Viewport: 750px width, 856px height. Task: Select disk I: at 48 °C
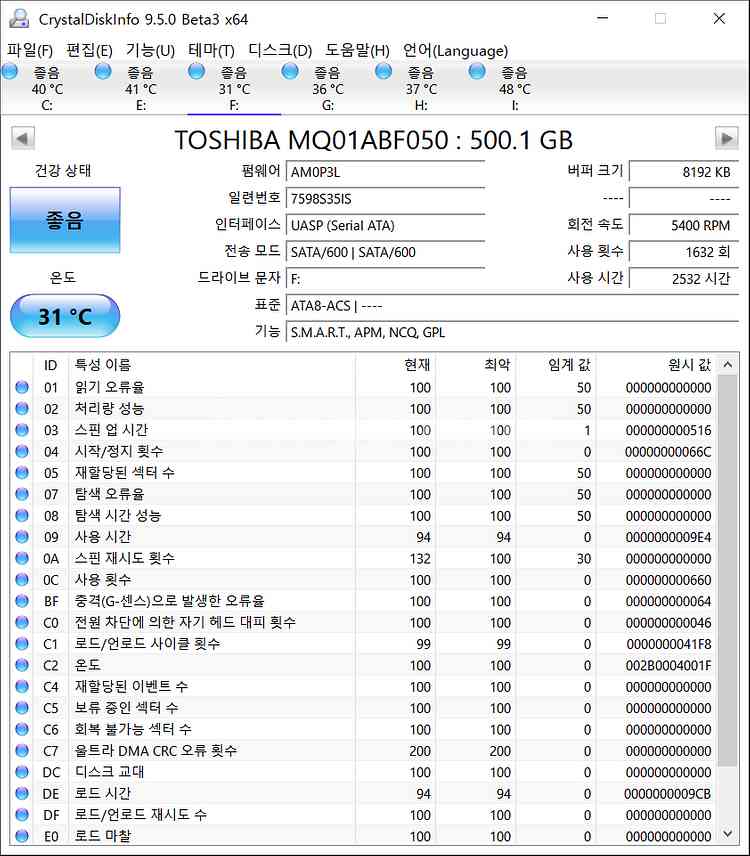pyautogui.click(x=514, y=88)
